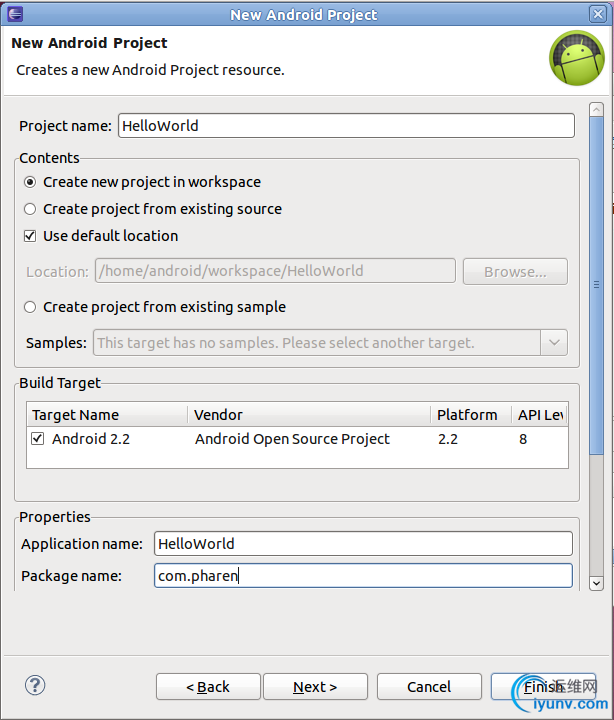Close the New Android Project dialog
Screen dimensions: 614x720
pos(597,14)
